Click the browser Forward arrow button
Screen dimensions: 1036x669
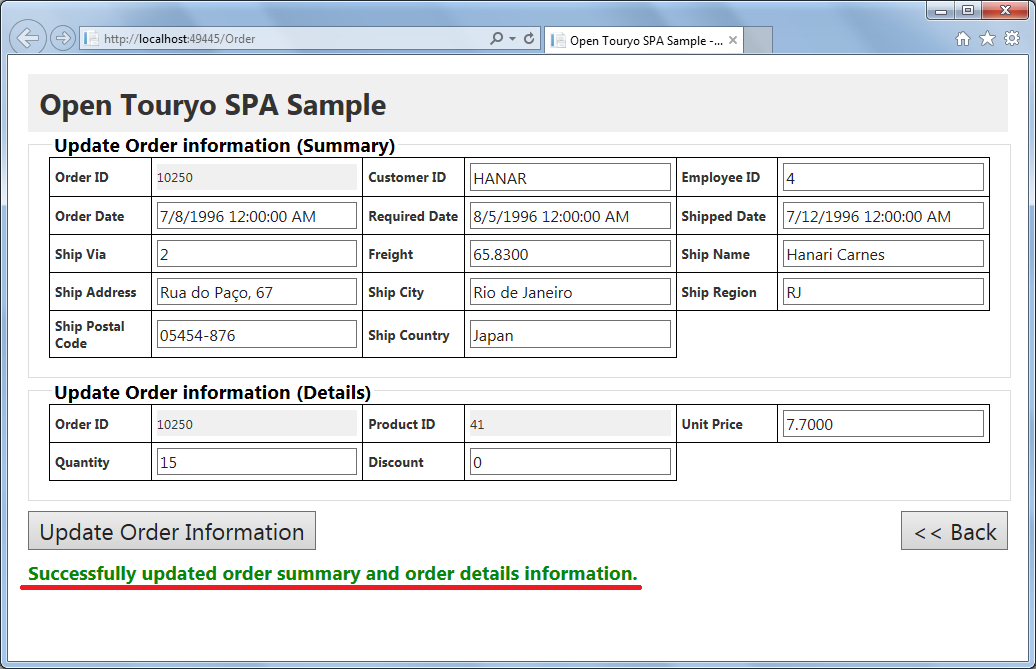(62, 39)
